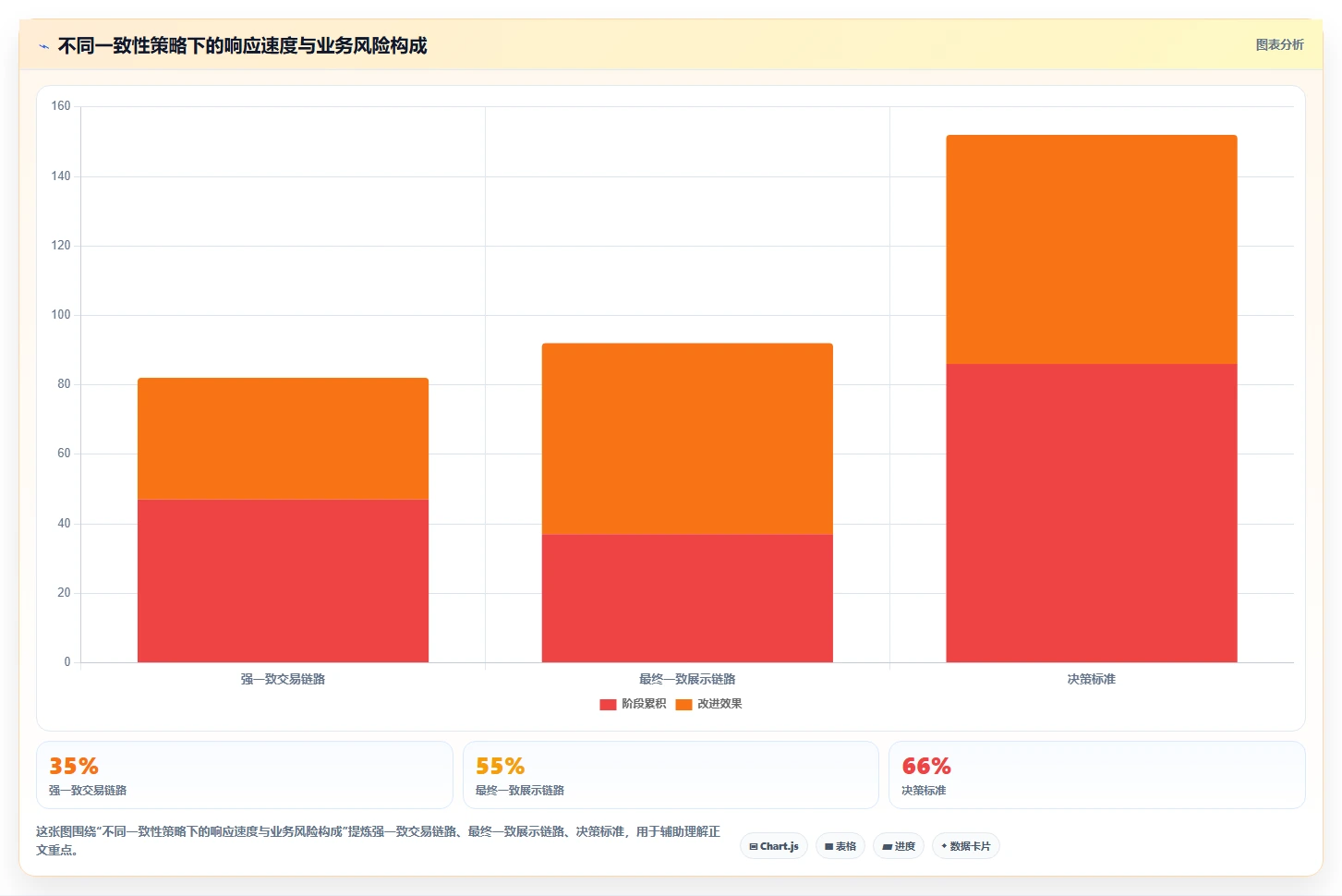Screen dimensions: 1342x896
Task: Click the 阶段累积 legend label
Action: pyautogui.click(x=644, y=704)
